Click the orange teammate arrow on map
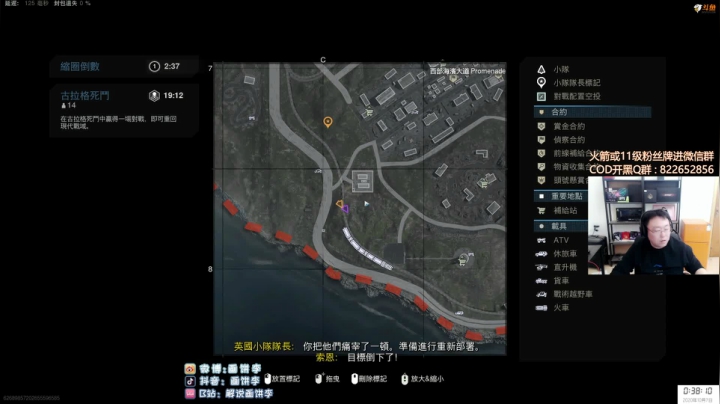 click(x=339, y=204)
